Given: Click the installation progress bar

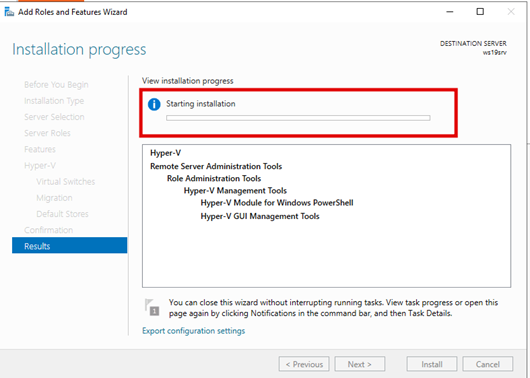Looking at the screenshot, I should point(298,118).
